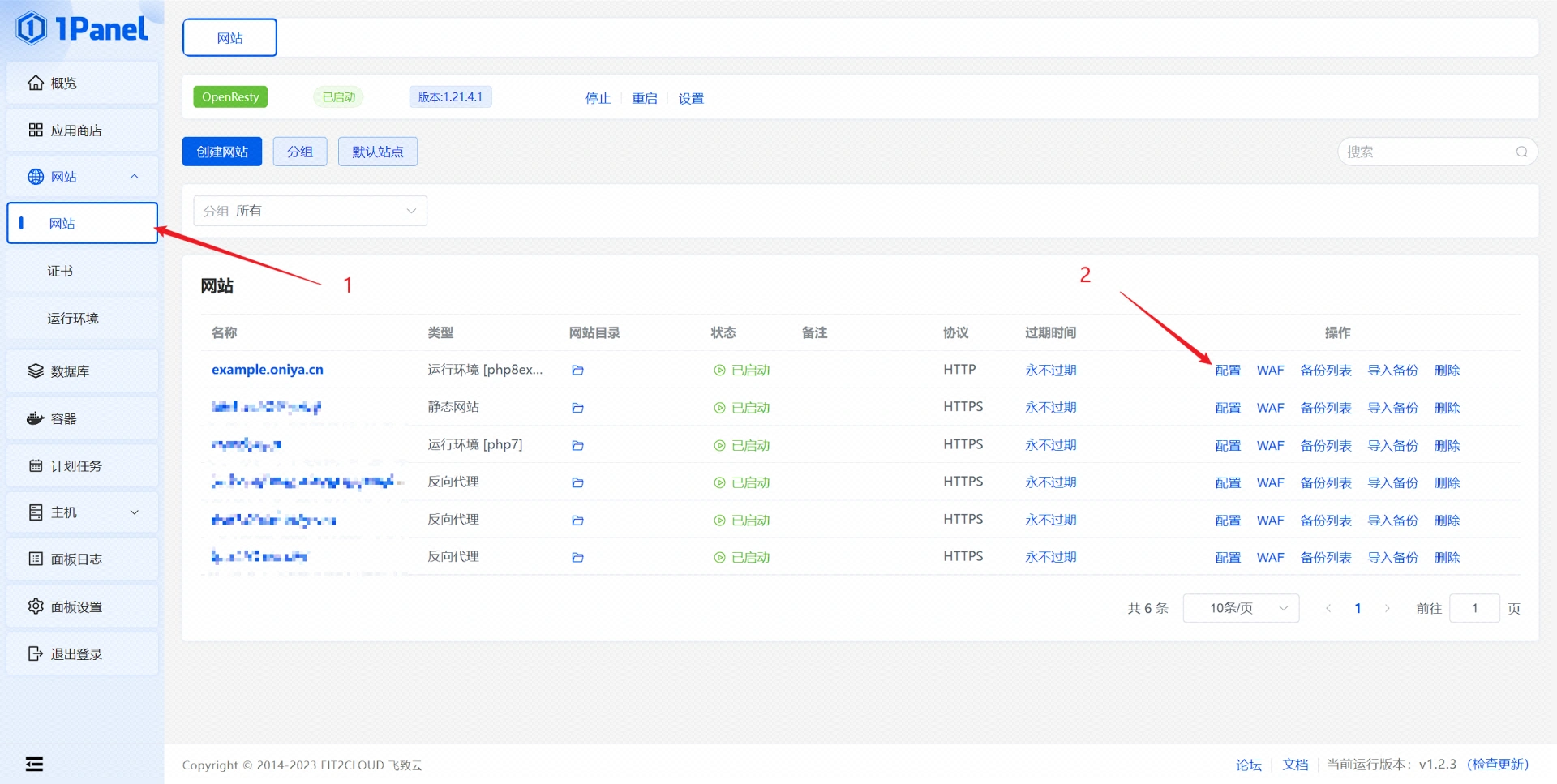Click the 退出登录 logout icon
The image size is (1557, 784).
click(36, 653)
